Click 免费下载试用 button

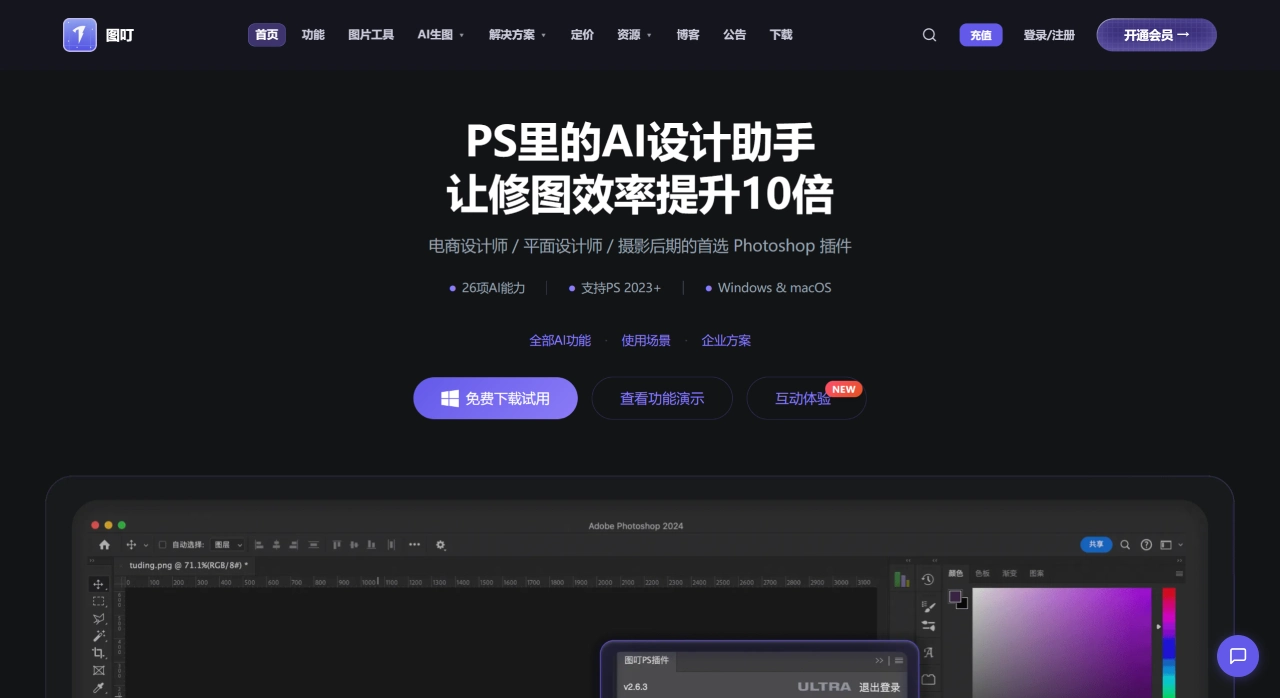(495, 398)
